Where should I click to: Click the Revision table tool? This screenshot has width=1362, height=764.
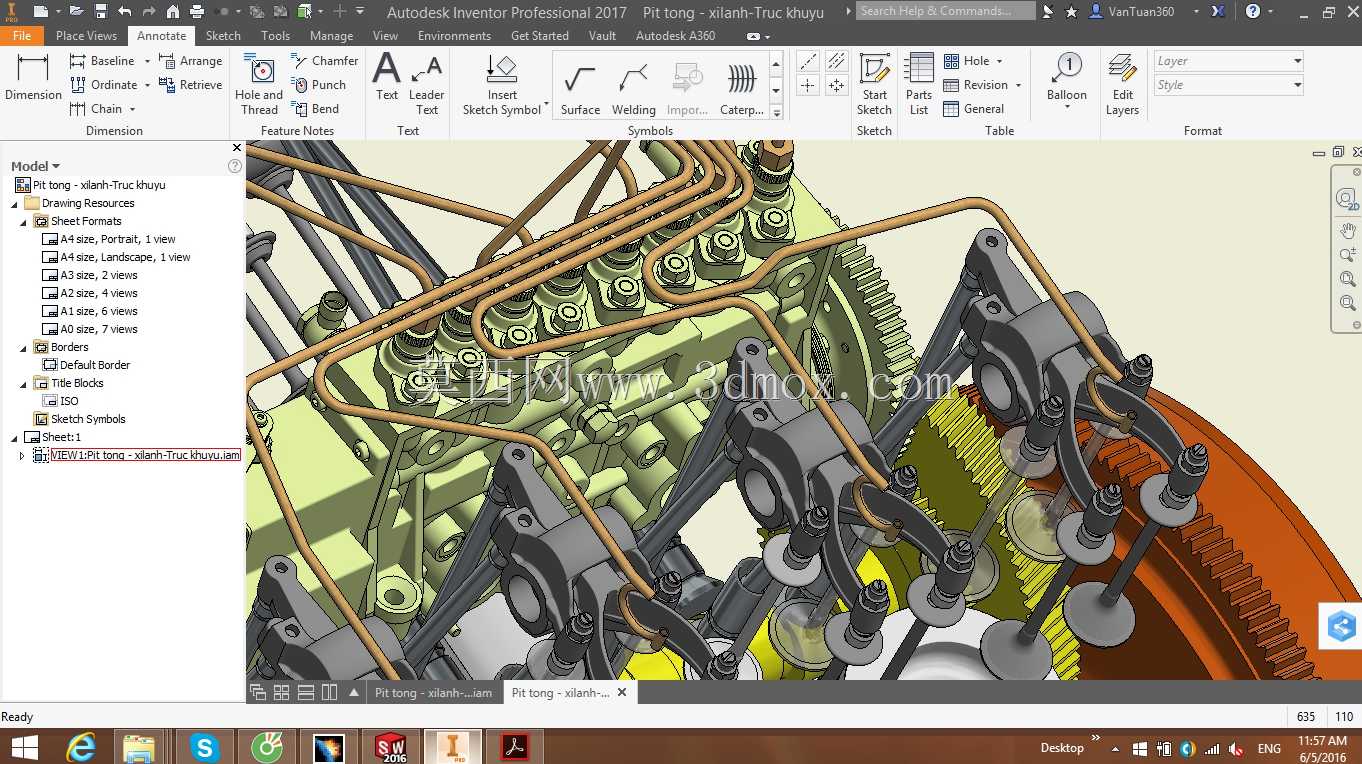point(975,85)
